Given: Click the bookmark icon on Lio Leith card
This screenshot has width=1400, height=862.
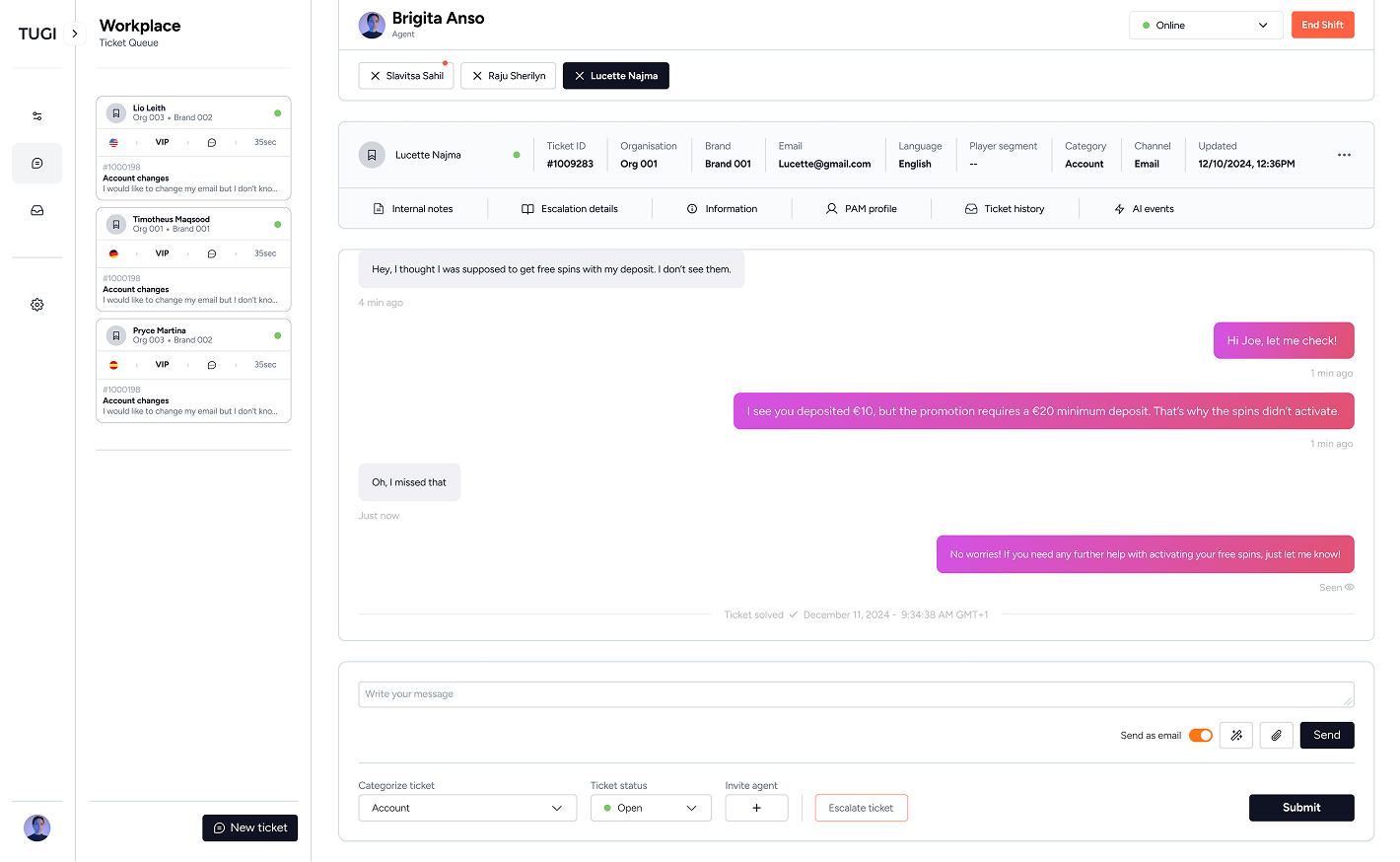Looking at the screenshot, I should coord(116,113).
